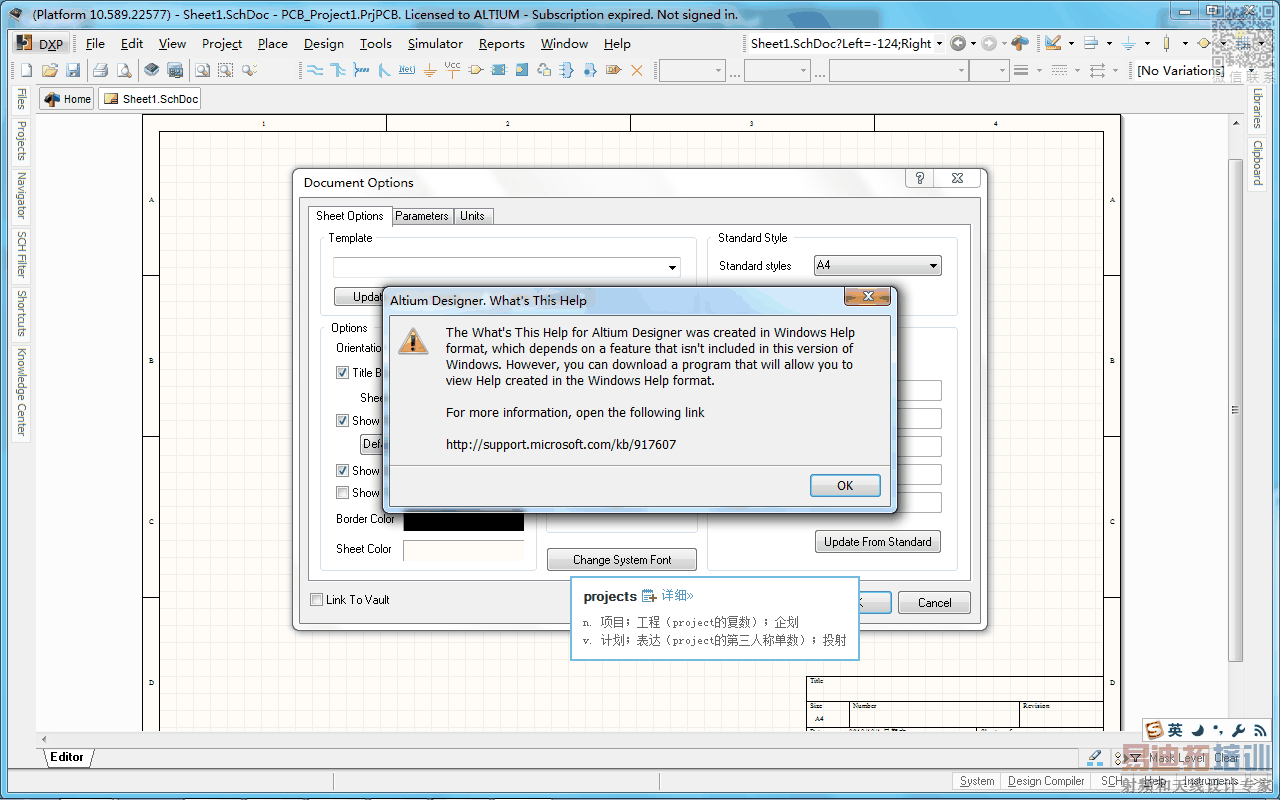Toggle the Link To Vault checkbox

tap(316, 600)
